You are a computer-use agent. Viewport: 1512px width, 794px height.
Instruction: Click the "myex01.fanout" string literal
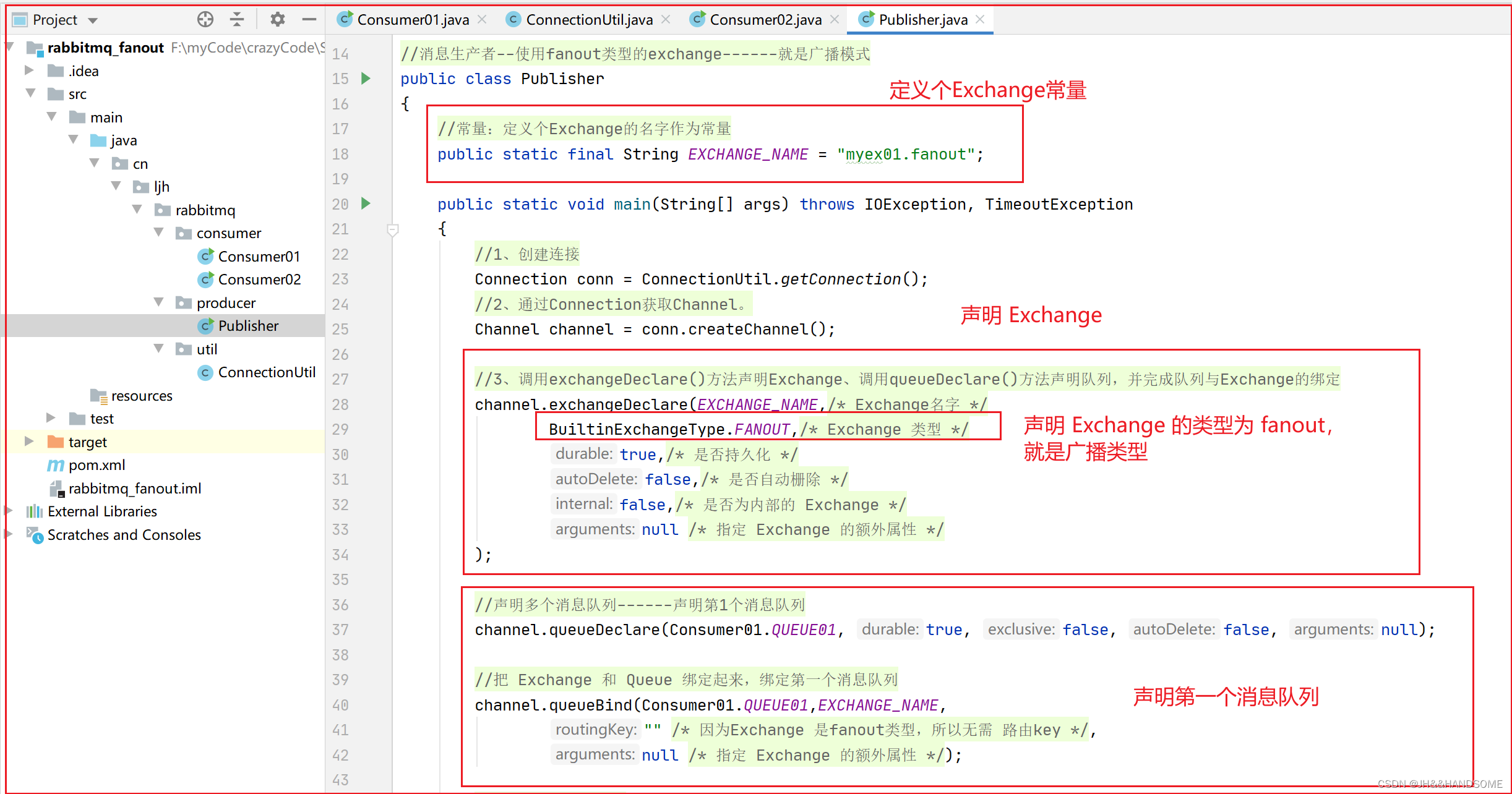click(906, 154)
